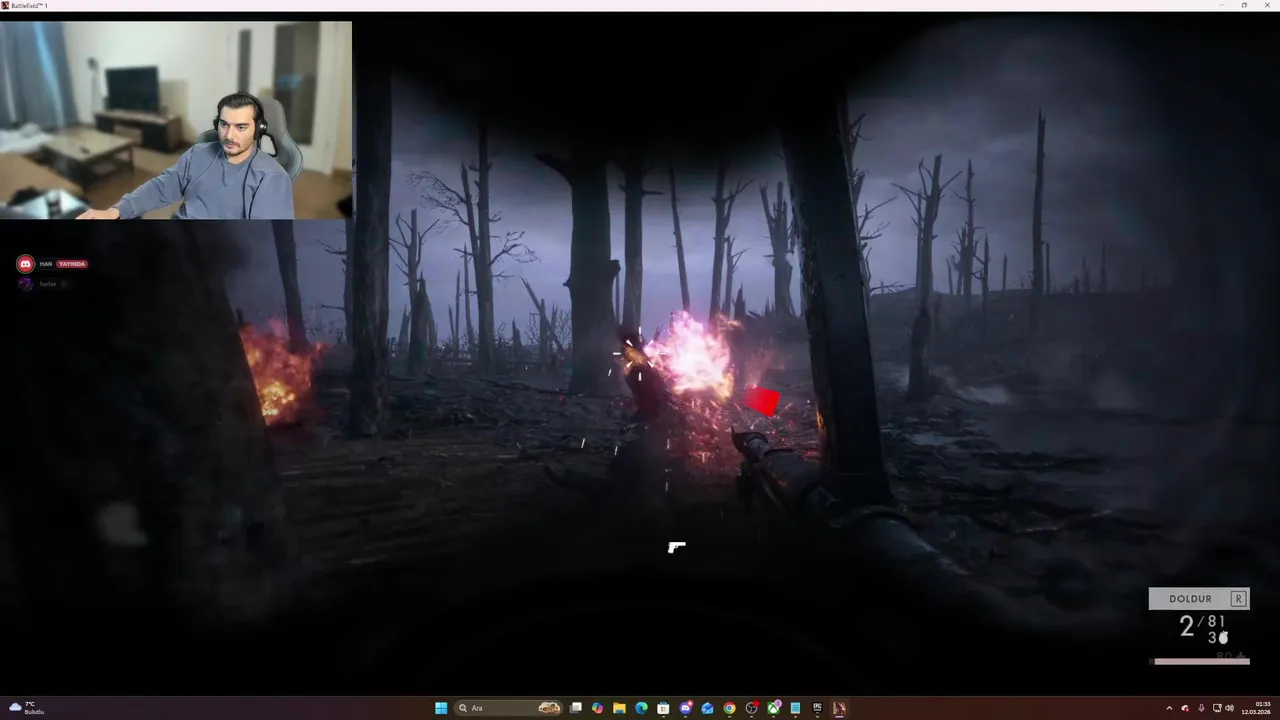Open the Xbox app from the taskbar
Screen dimensions: 1280x720
pos(774,708)
